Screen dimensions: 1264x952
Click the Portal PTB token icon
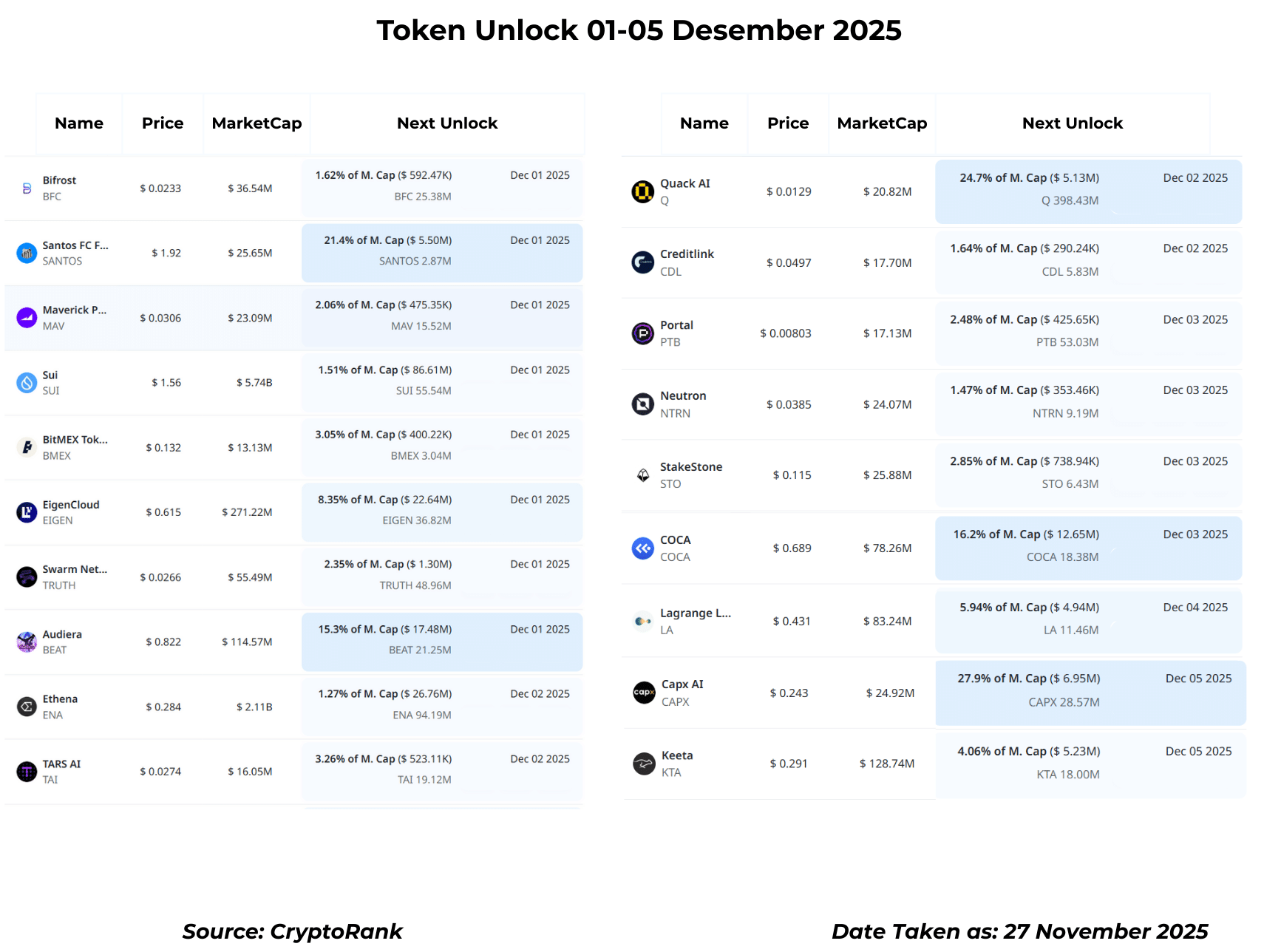coord(643,333)
